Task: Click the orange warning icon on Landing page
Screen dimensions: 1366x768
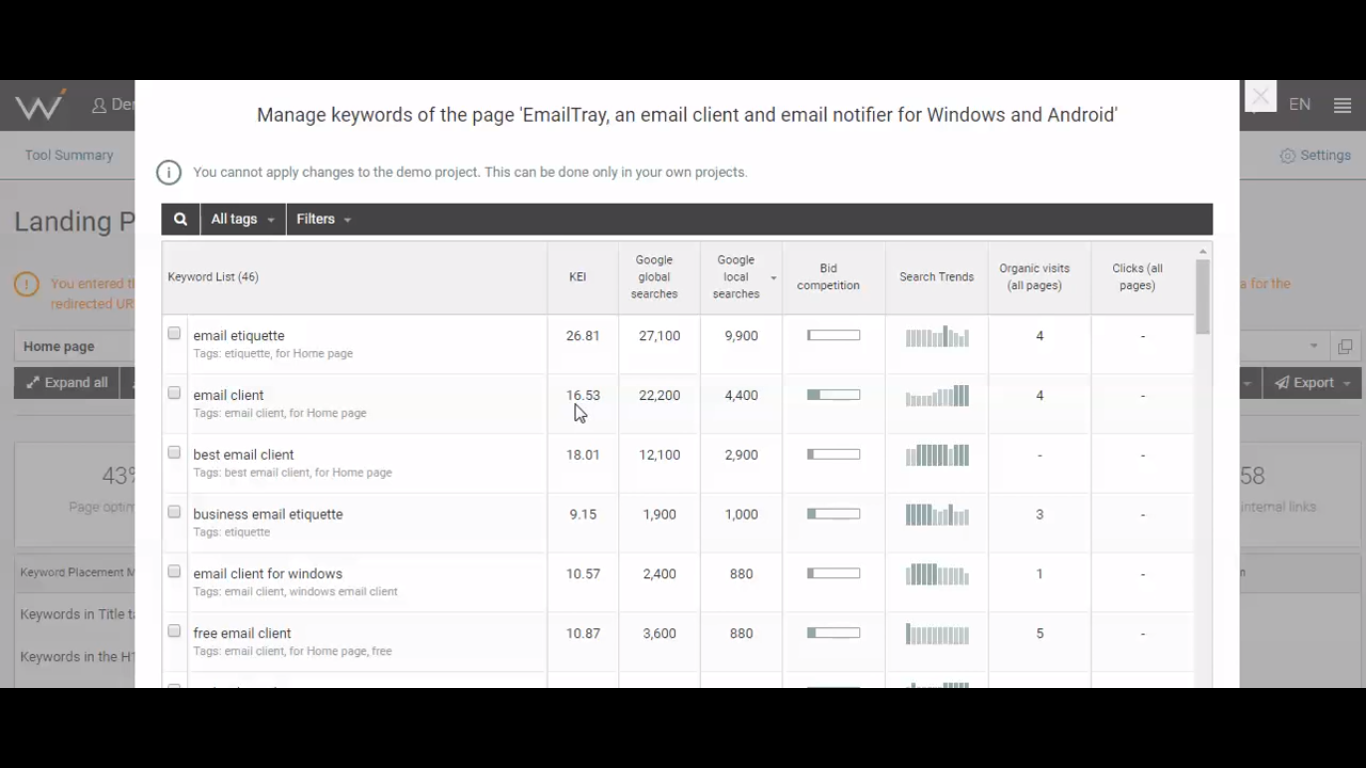Action: coord(27,285)
